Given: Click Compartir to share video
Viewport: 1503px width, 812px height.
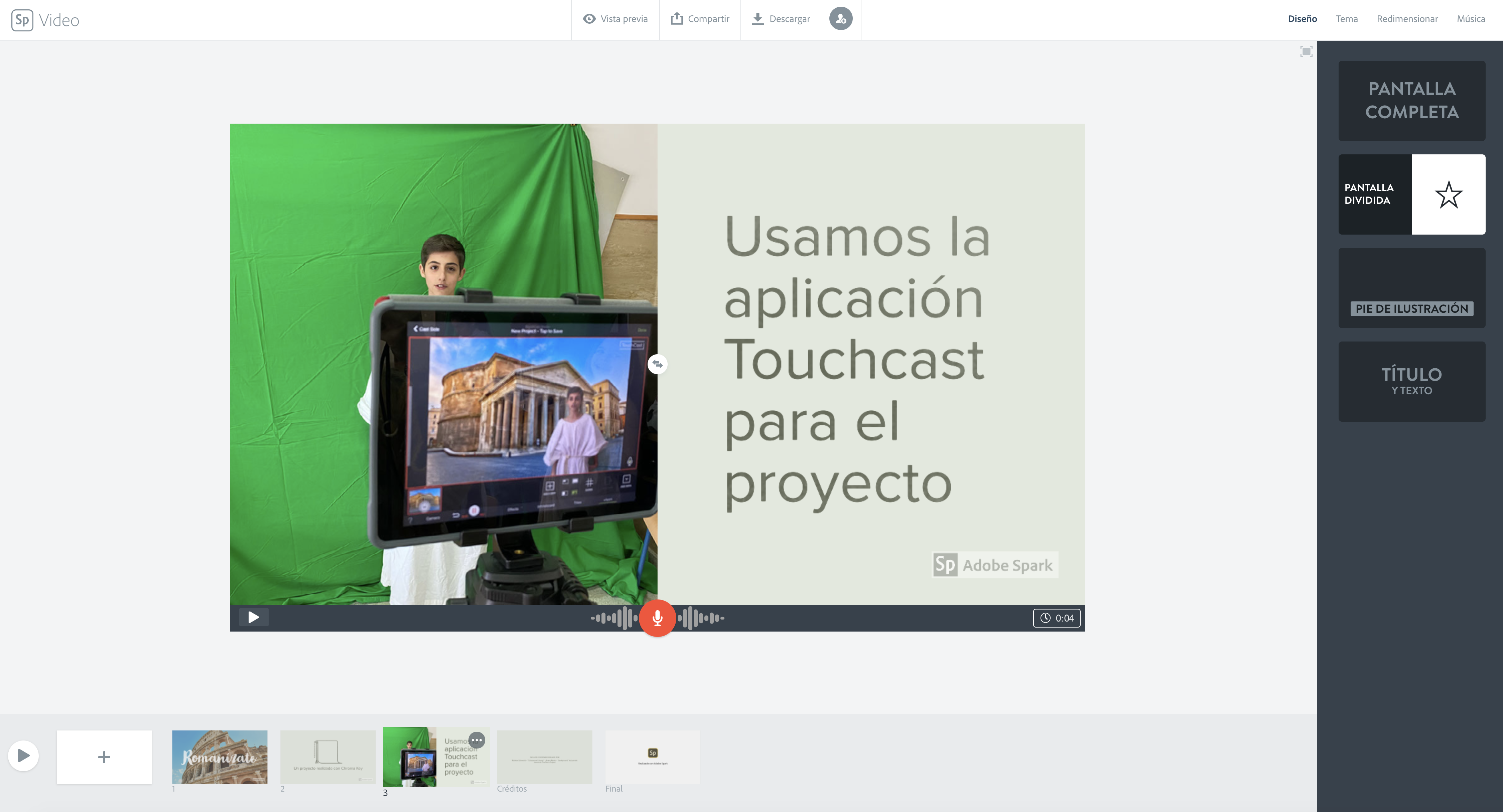Looking at the screenshot, I should (x=700, y=19).
